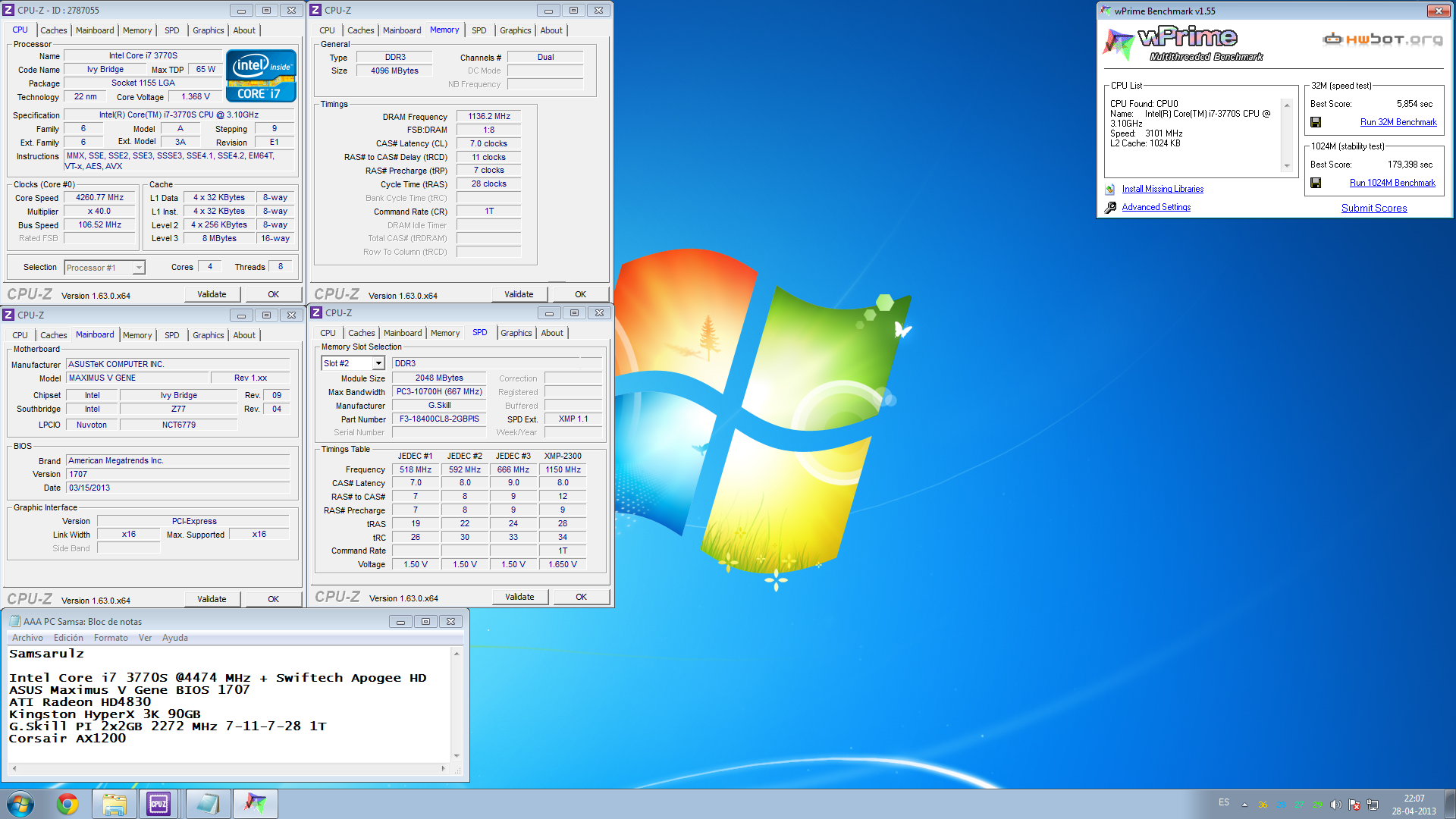Viewport: 1456px width, 819px height.
Task: Click in the Notepad text area on Samsarulz
Action: tap(46, 654)
